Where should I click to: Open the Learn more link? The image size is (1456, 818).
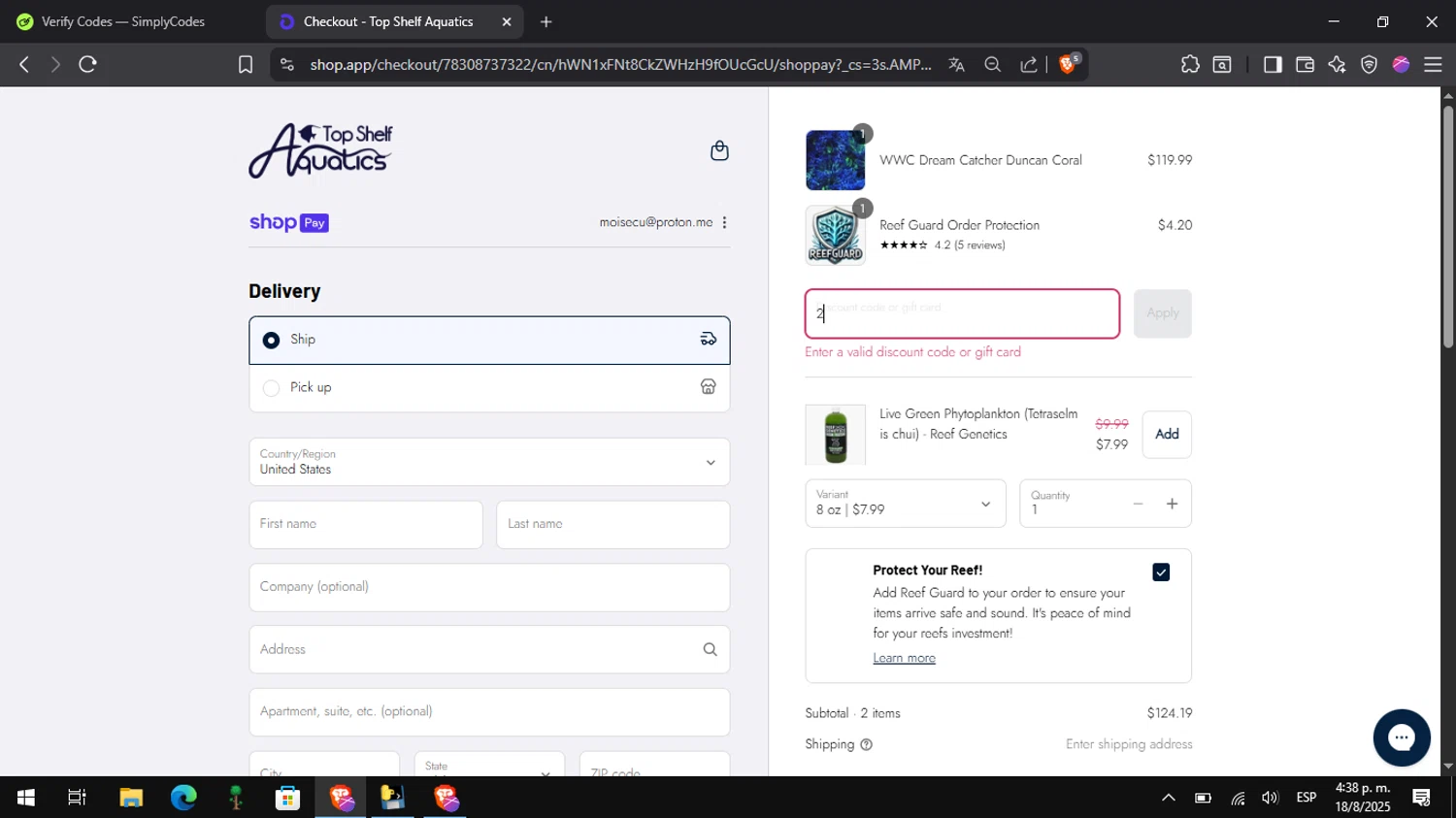click(904, 658)
